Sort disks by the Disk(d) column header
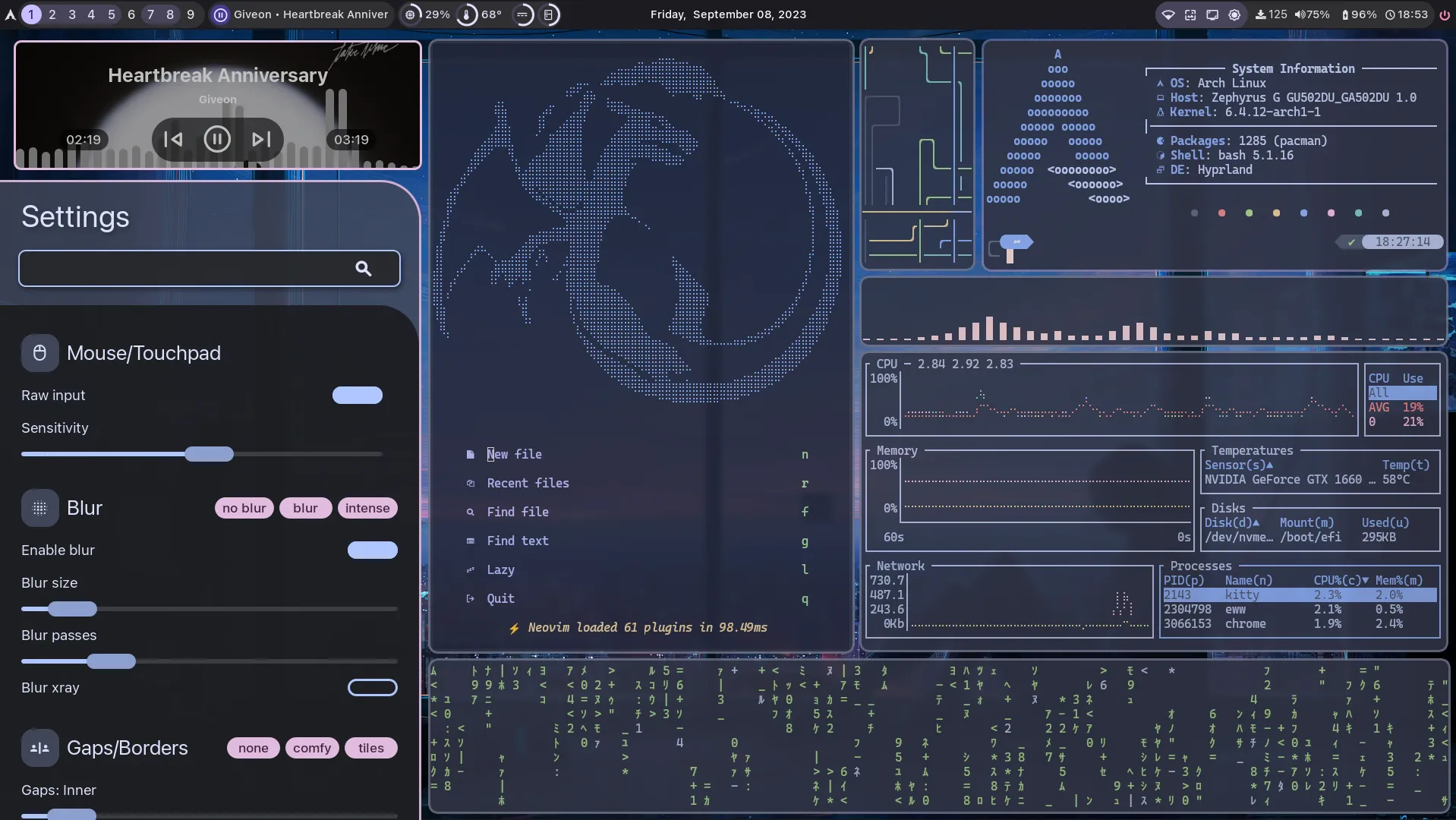Image resolution: width=1456 pixels, height=820 pixels. pyautogui.click(x=1231, y=523)
